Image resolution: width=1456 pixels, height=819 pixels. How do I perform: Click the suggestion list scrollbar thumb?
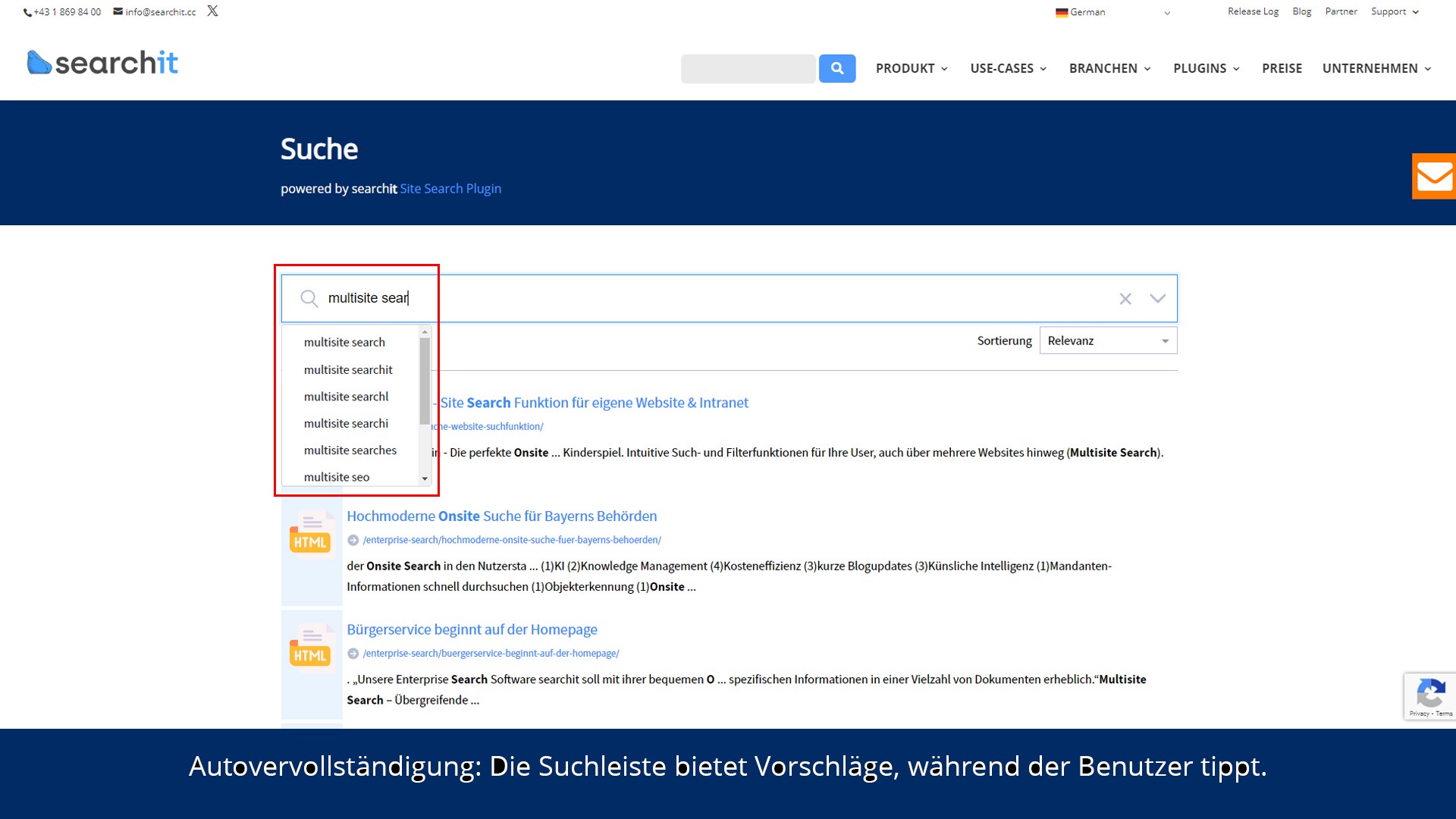(x=425, y=381)
